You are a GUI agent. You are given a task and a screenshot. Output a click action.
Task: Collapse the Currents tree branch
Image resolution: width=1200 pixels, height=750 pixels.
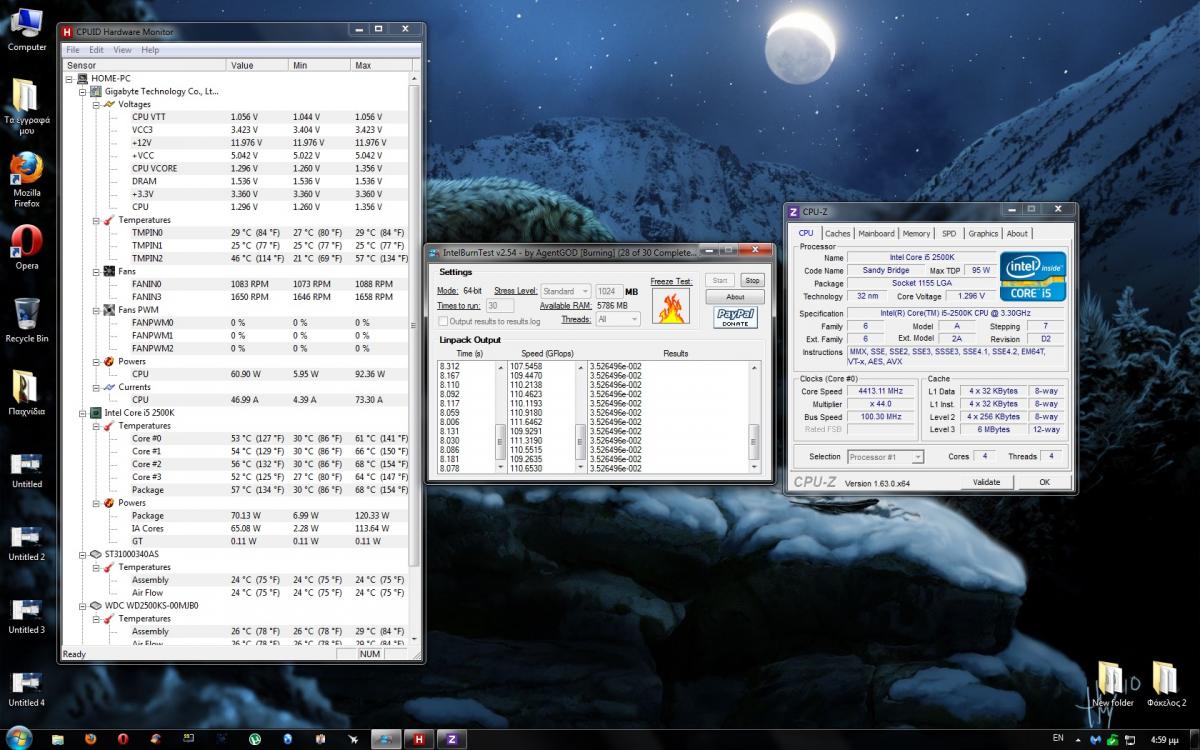(96, 387)
